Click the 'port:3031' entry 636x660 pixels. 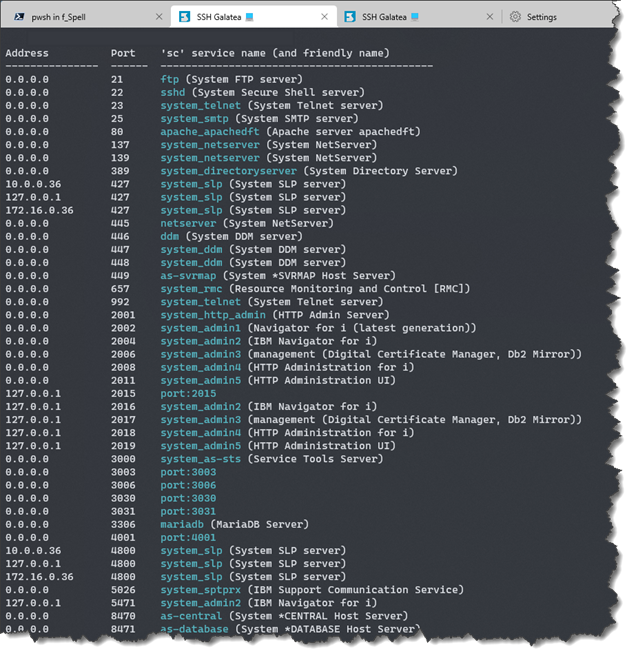188,511
